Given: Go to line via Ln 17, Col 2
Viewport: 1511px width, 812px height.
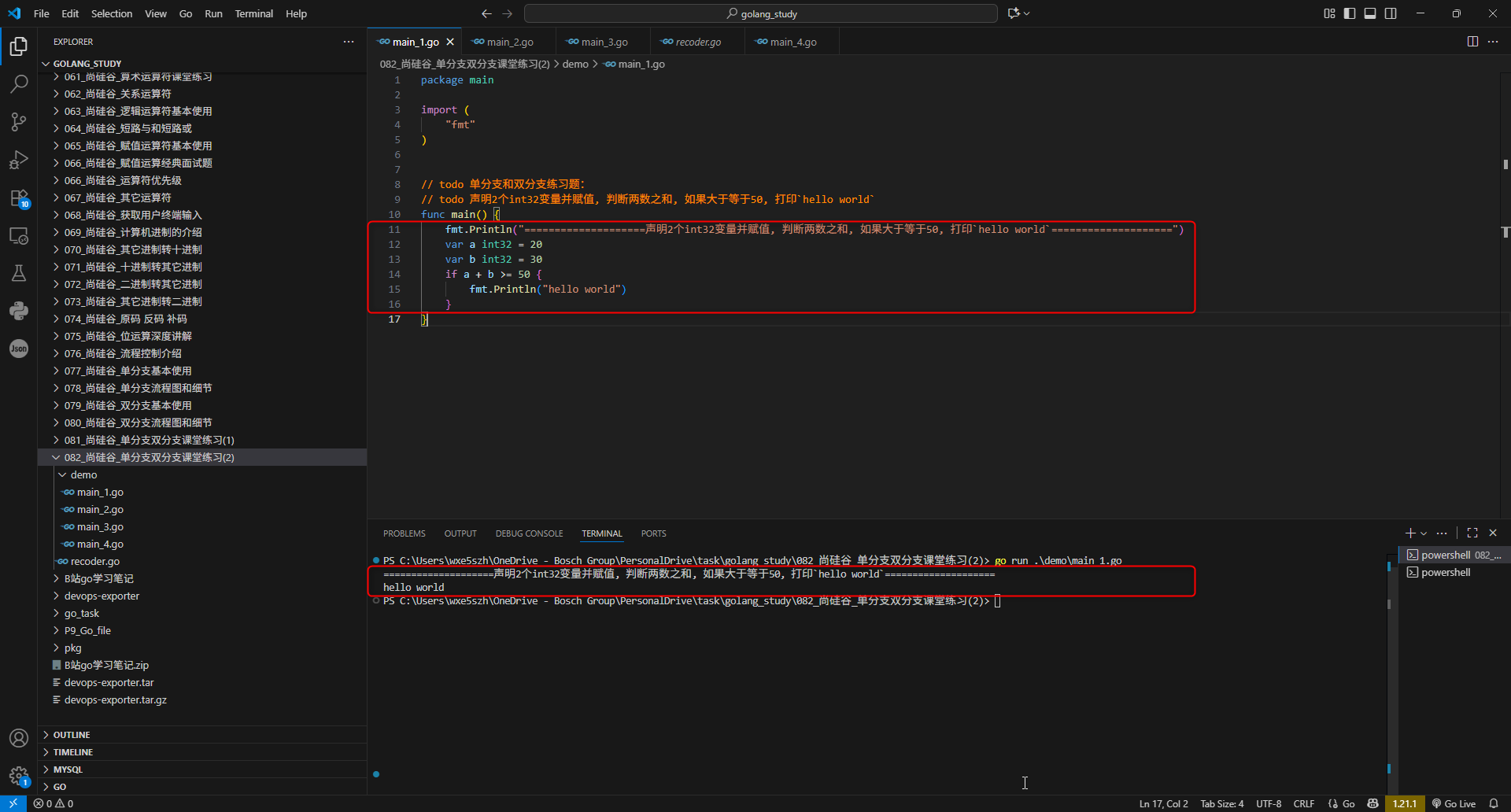Looking at the screenshot, I should pyautogui.click(x=1164, y=803).
